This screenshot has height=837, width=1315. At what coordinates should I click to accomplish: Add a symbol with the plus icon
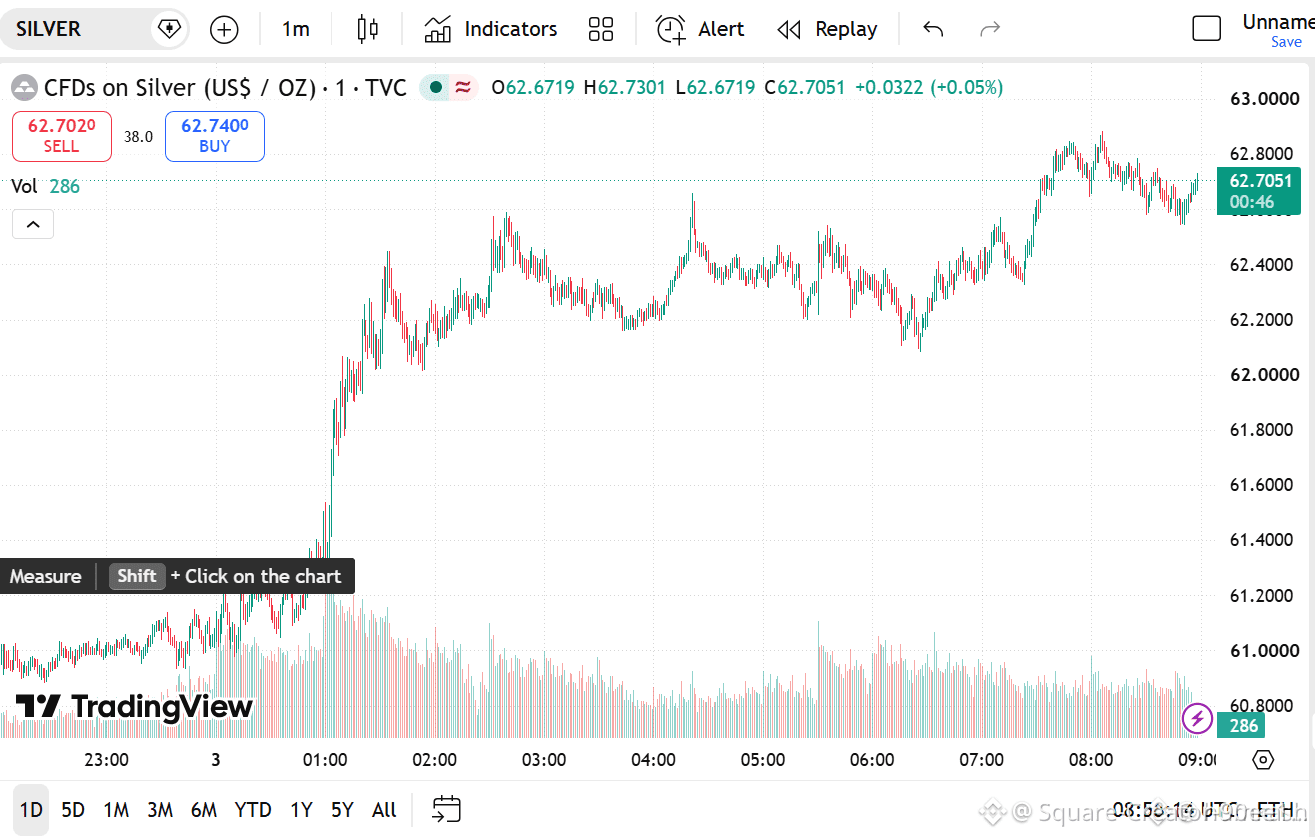point(224,30)
